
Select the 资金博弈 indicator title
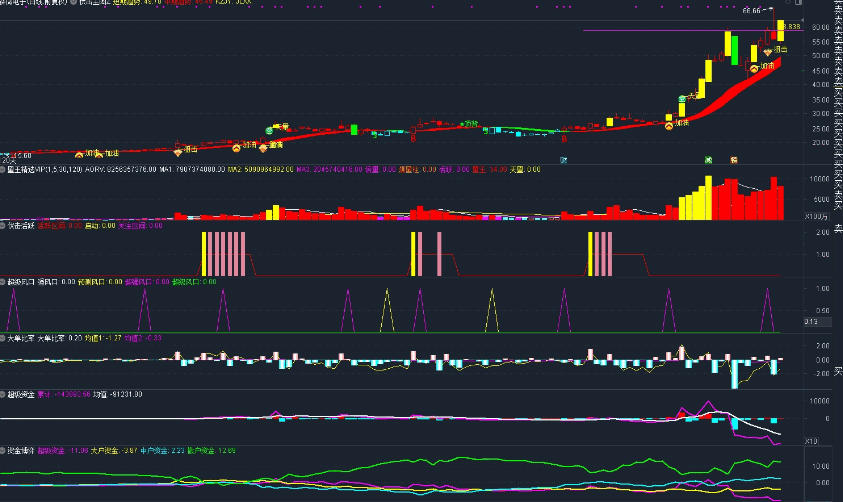tap(21, 450)
